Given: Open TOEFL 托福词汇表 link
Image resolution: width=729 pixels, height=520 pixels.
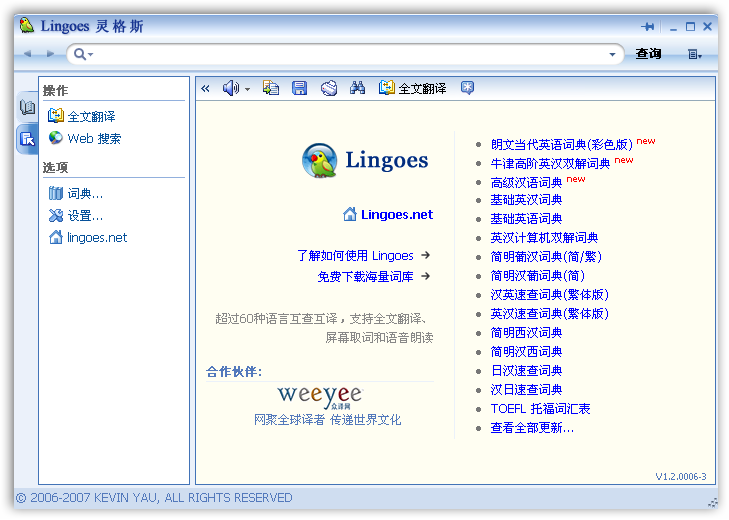Looking at the screenshot, I should [x=540, y=409].
